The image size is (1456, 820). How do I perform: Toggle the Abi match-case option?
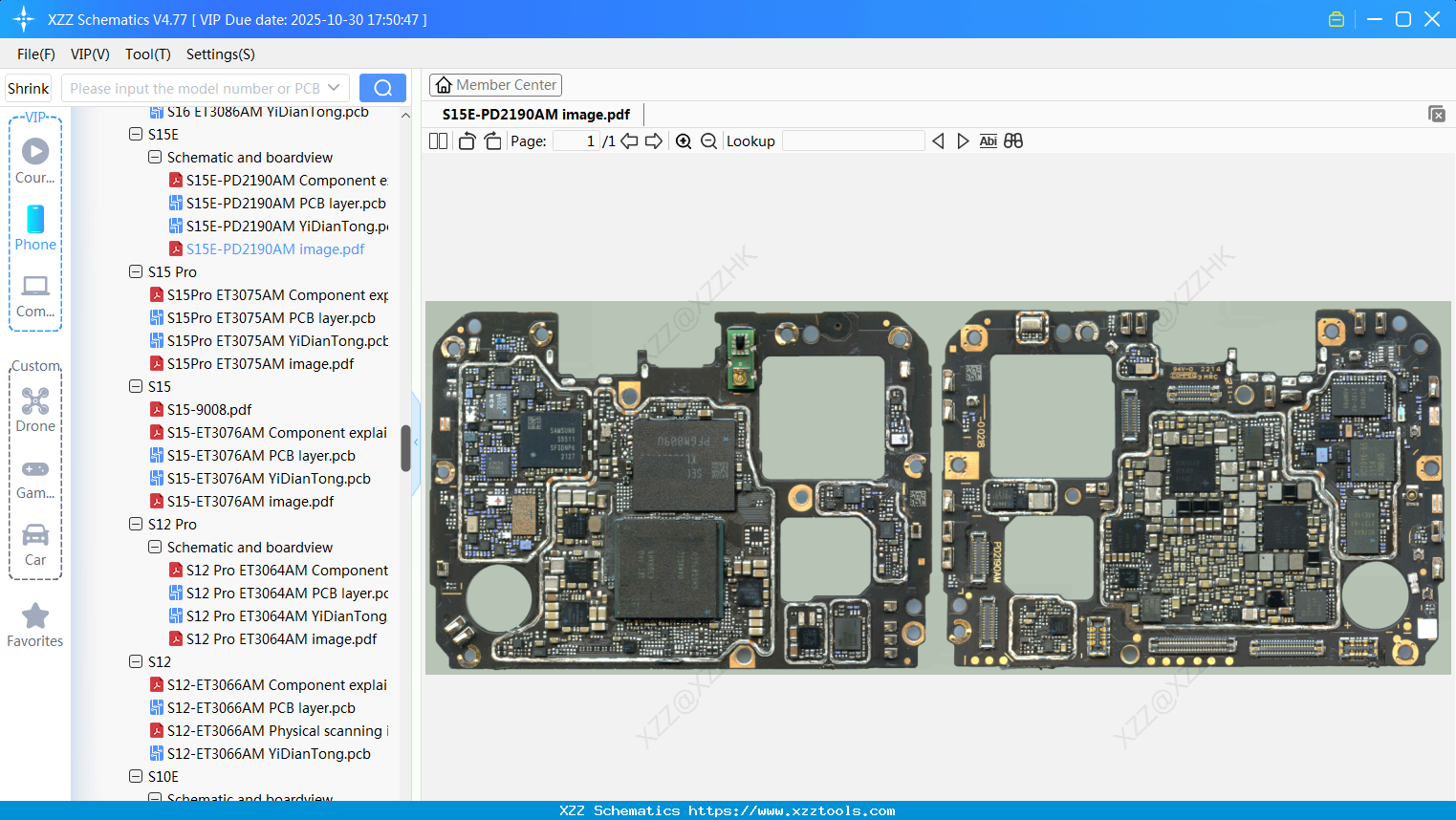988,140
